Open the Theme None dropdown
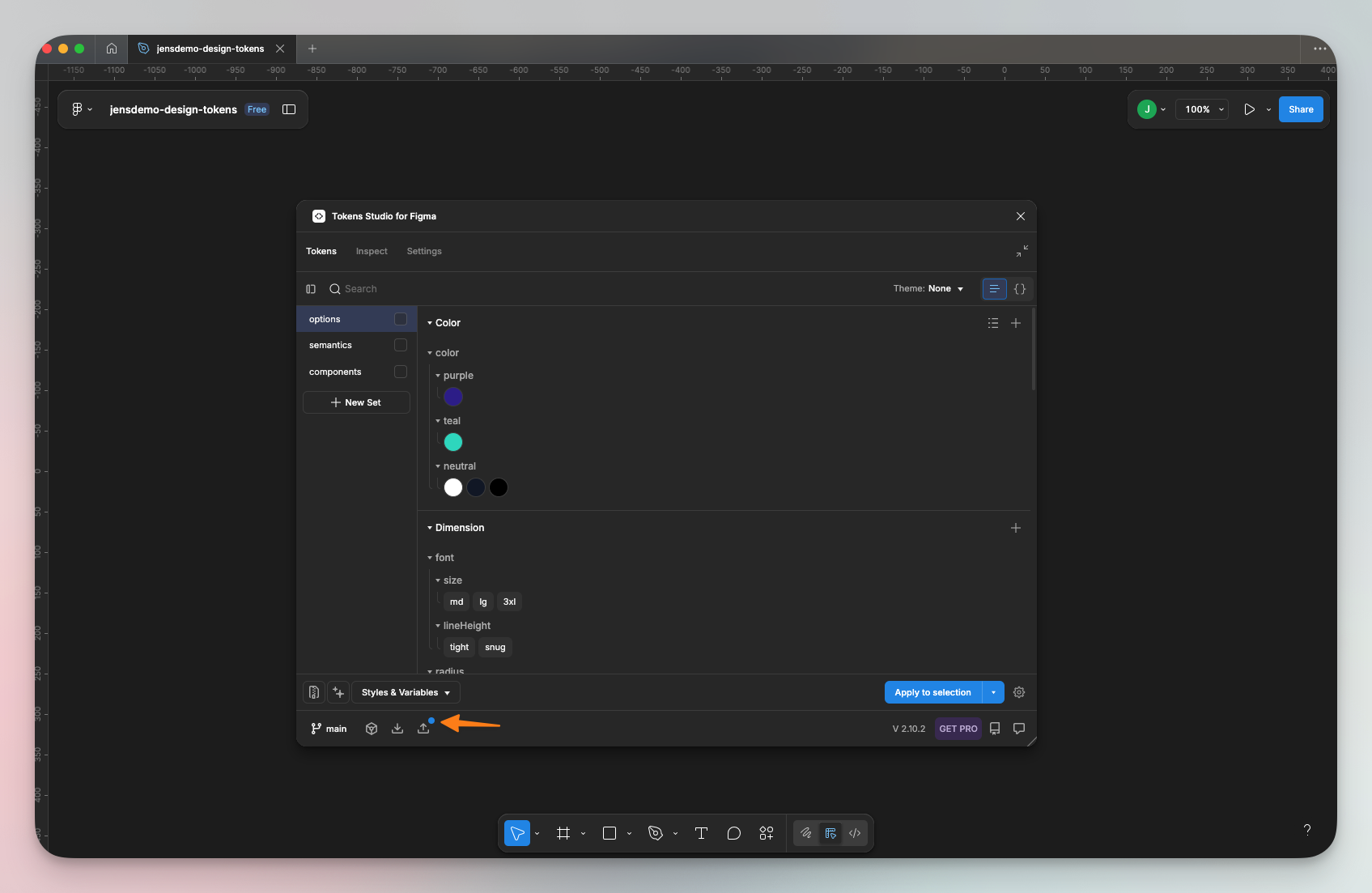The width and height of the screenshot is (1372, 893). click(x=928, y=289)
